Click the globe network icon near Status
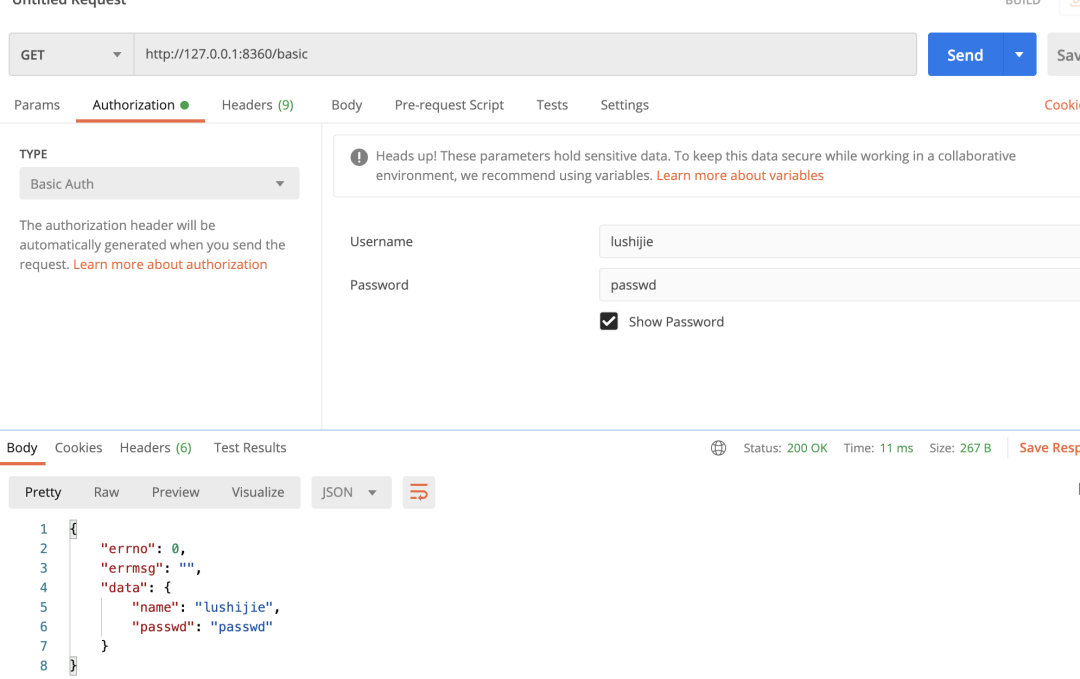This screenshot has width=1080, height=679. coord(718,448)
